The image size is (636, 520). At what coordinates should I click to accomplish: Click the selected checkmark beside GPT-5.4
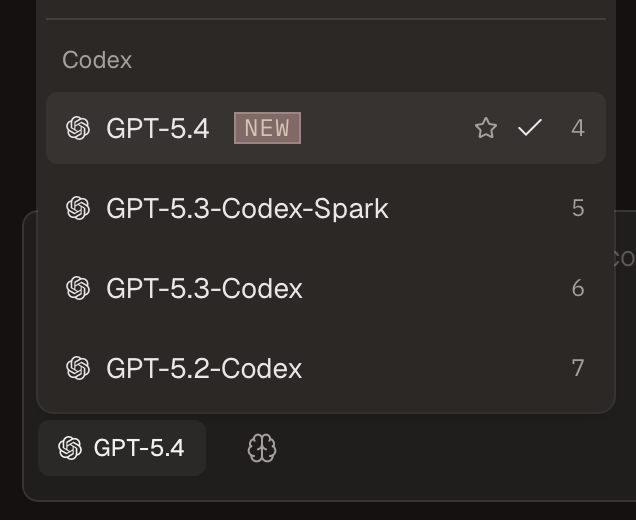coord(530,128)
